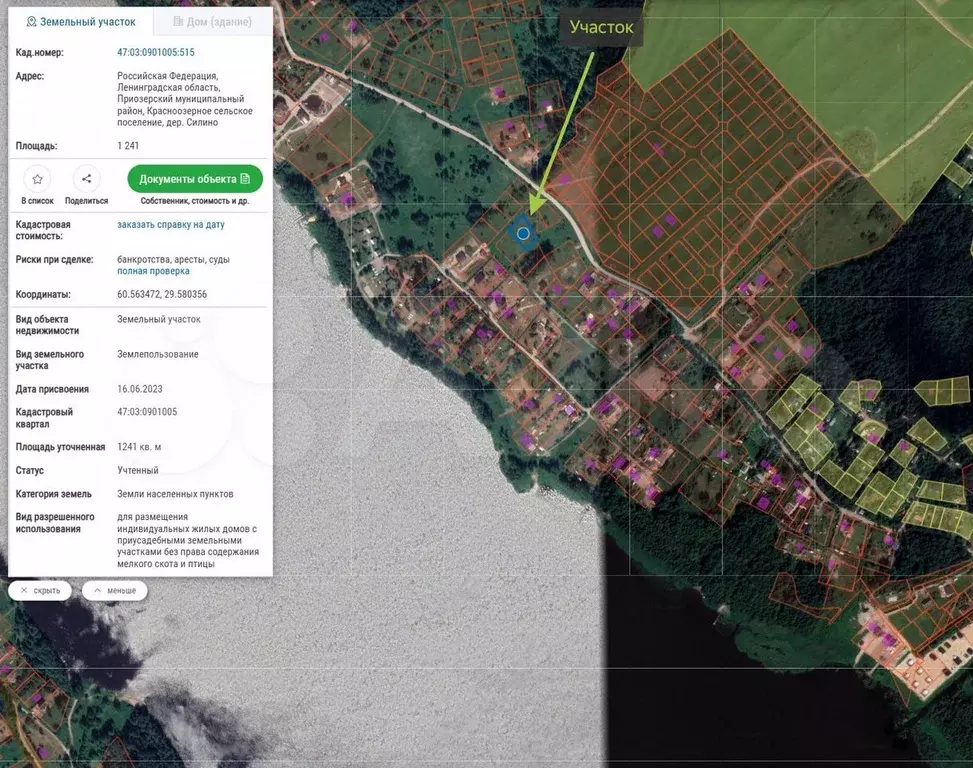The image size is (973, 768).
Task: Open Документы объекта green button
Action: (x=195, y=179)
